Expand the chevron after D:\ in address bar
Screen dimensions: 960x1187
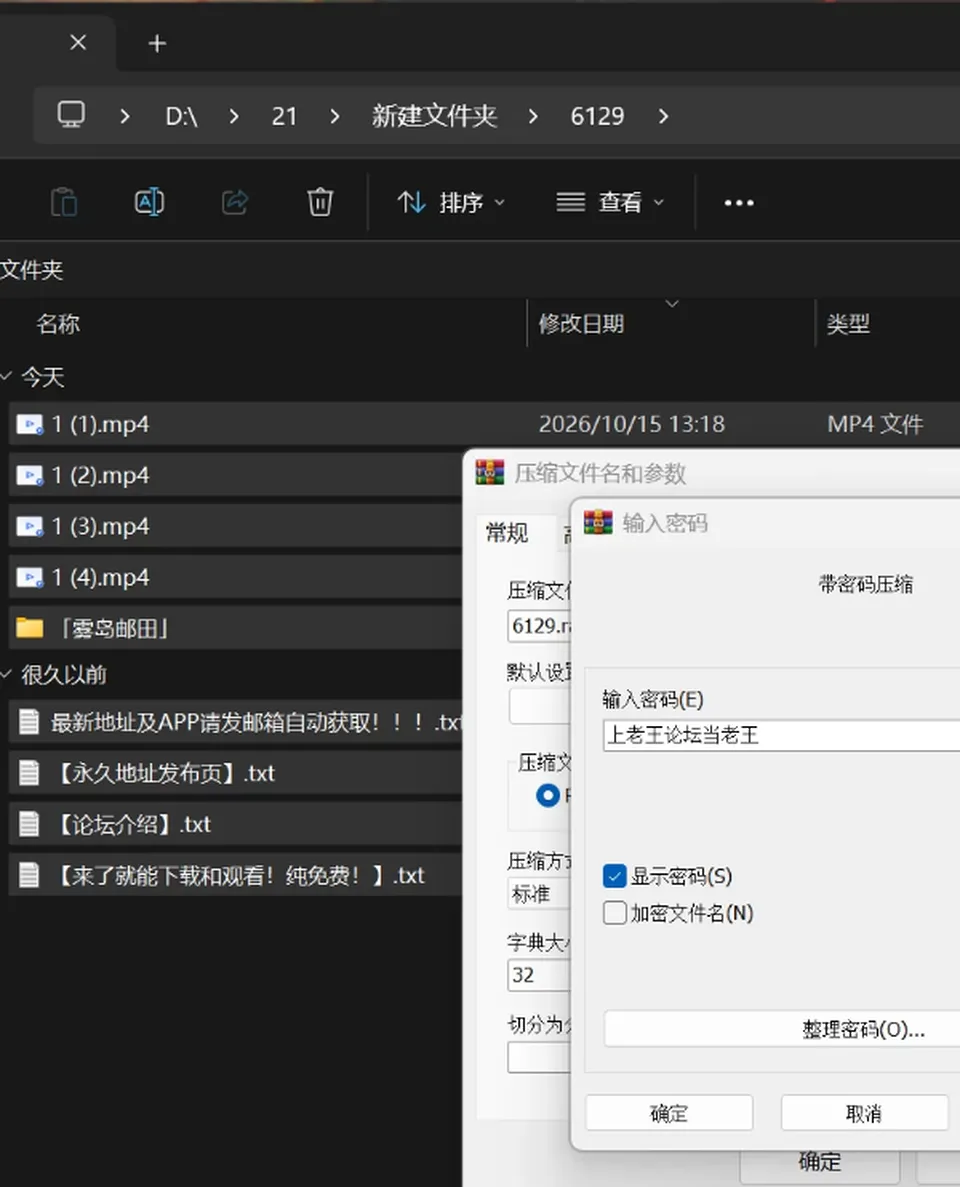point(233,116)
